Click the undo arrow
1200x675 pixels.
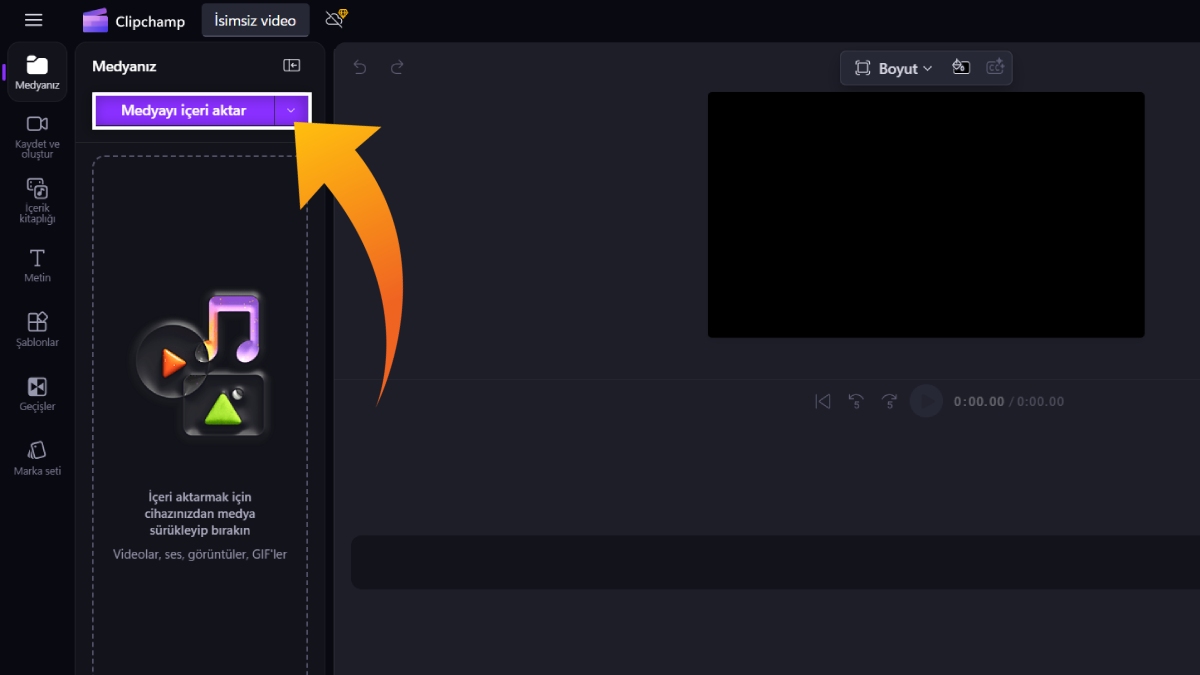[x=360, y=67]
